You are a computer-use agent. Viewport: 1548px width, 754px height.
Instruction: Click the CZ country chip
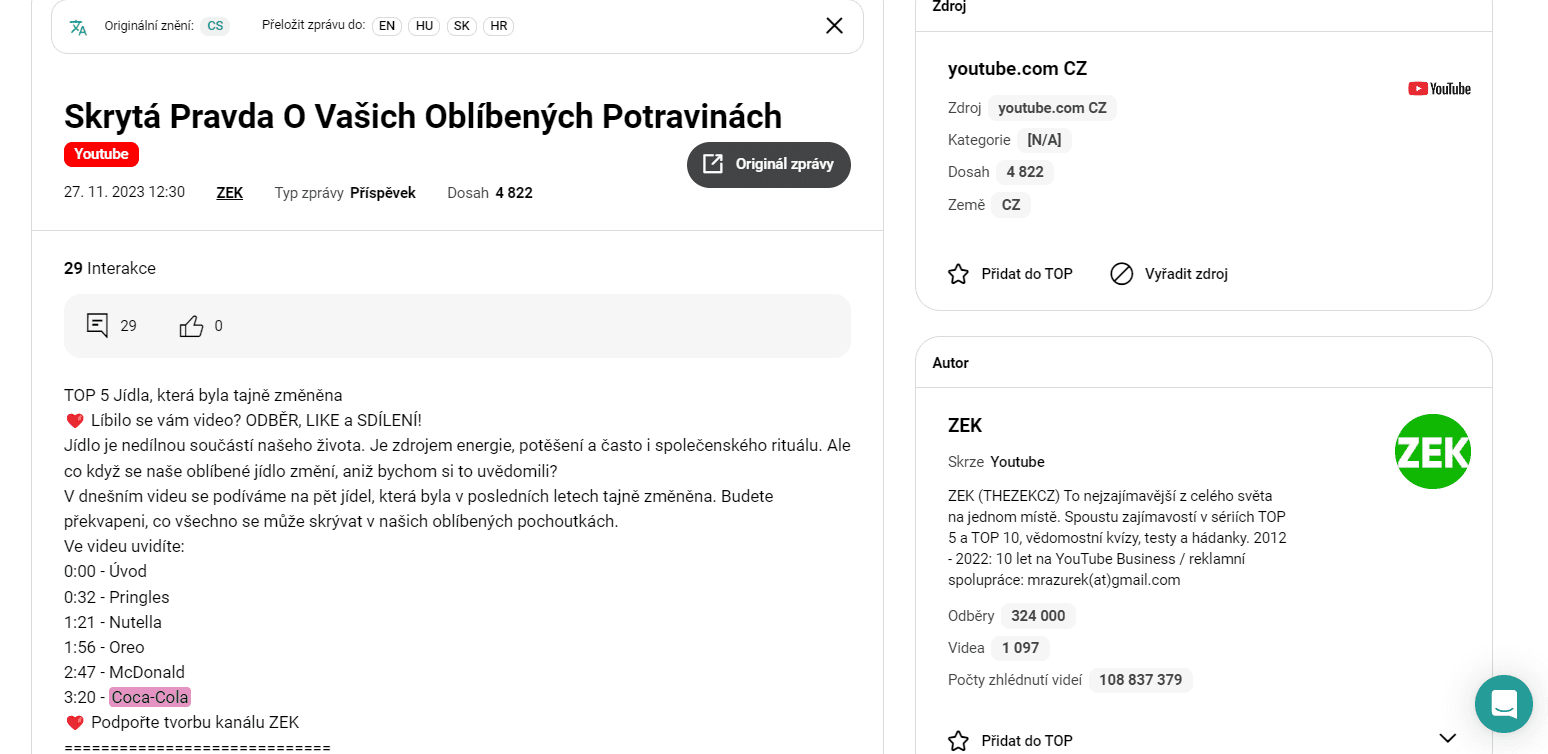pos(1011,205)
